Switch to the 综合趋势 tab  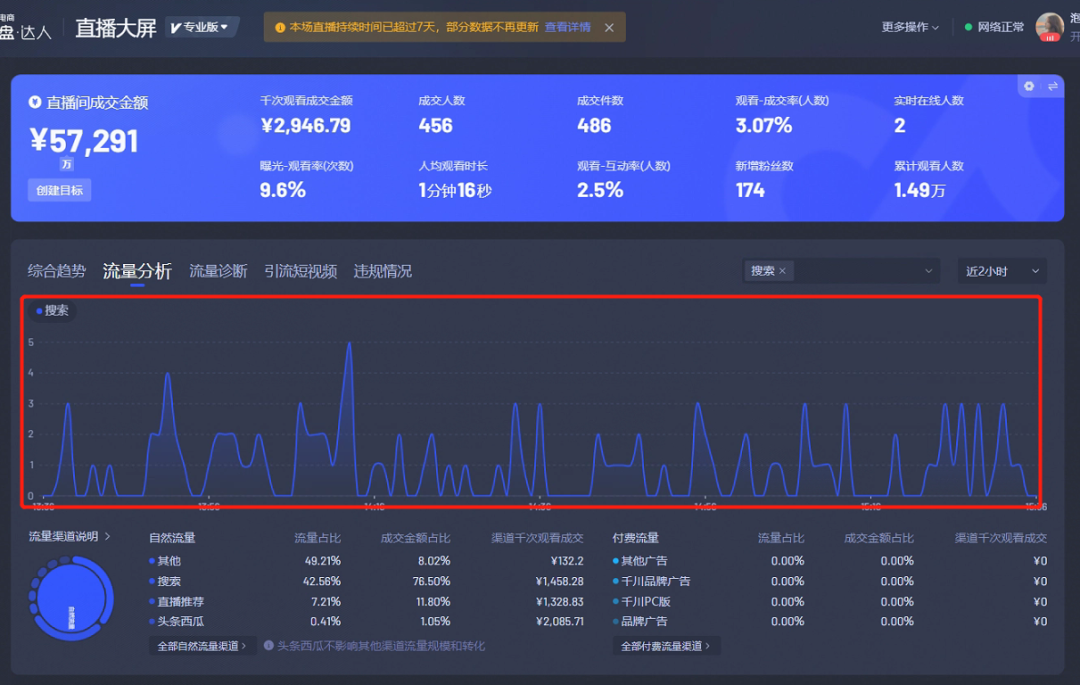pyautogui.click(x=57, y=271)
